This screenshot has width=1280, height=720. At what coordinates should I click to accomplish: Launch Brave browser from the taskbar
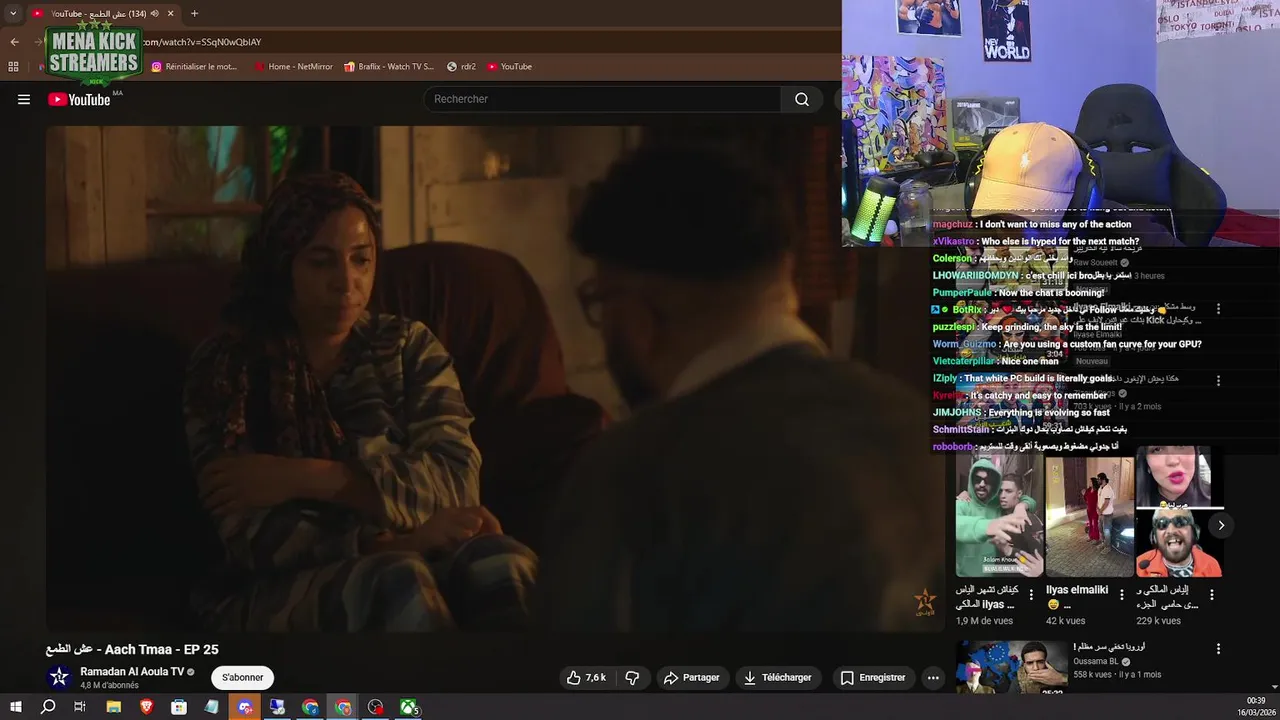(x=147, y=707)
